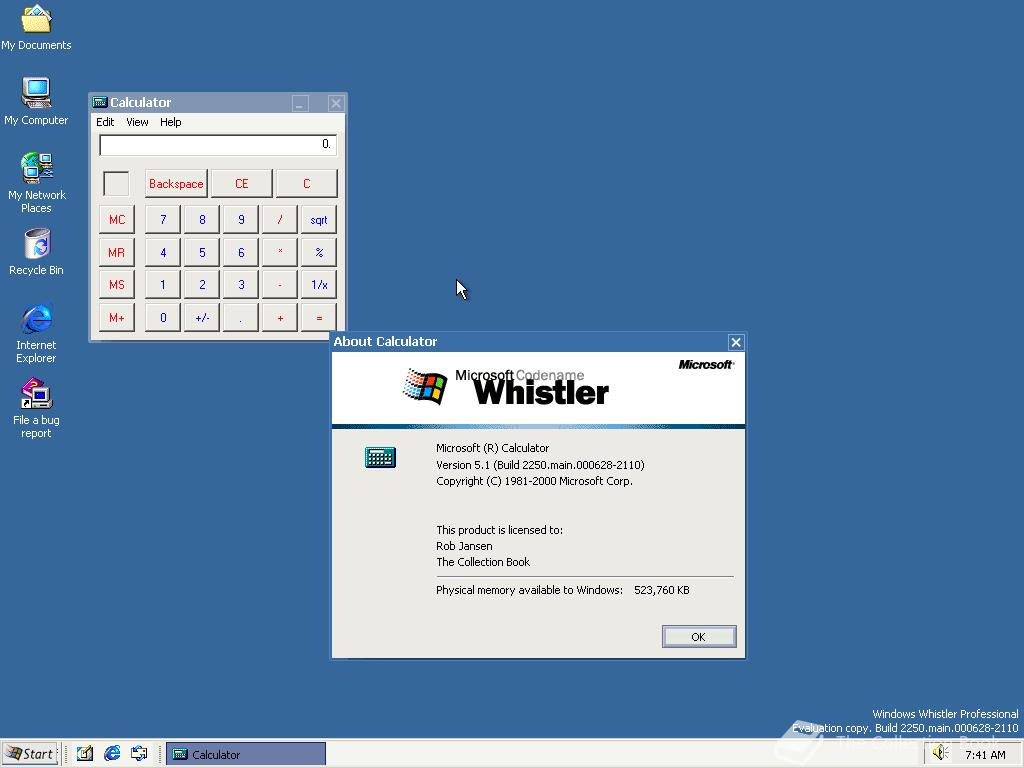Screen dimensions: 1024x768
Task: Launch Internet Explorer from desktop
Action: click(36, 333)
